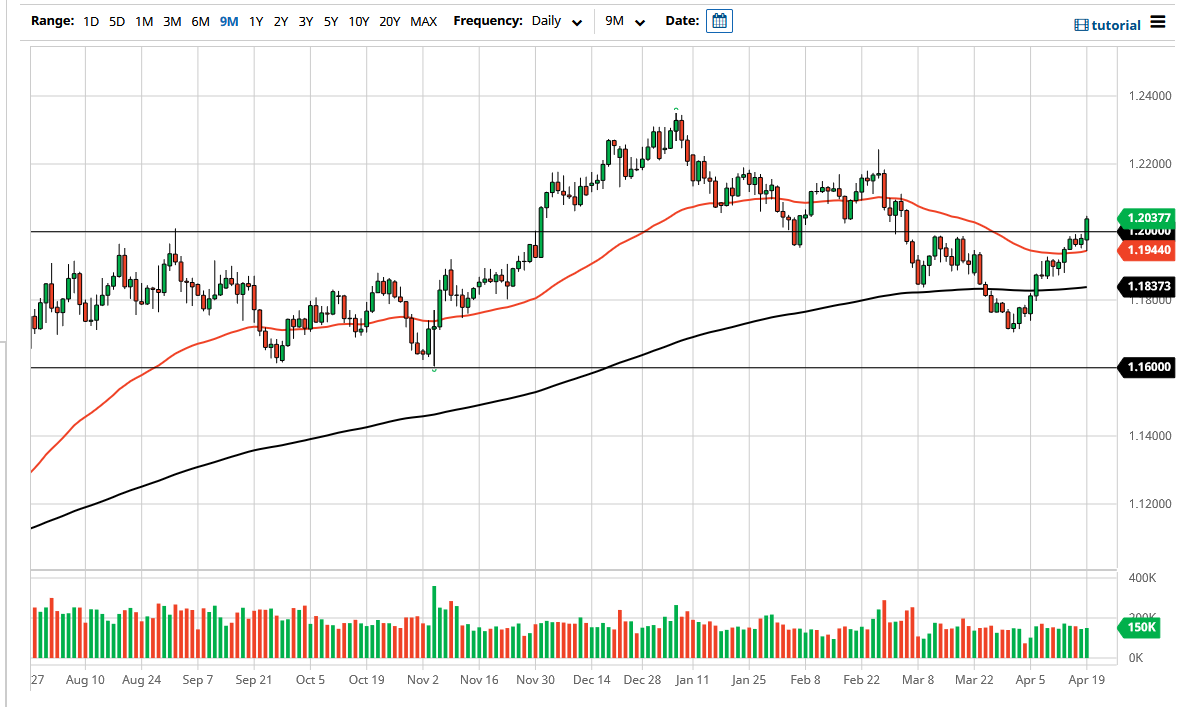Select the 5D range
The width and height of the screenshot is (1179, 707).
coord(117,22)
